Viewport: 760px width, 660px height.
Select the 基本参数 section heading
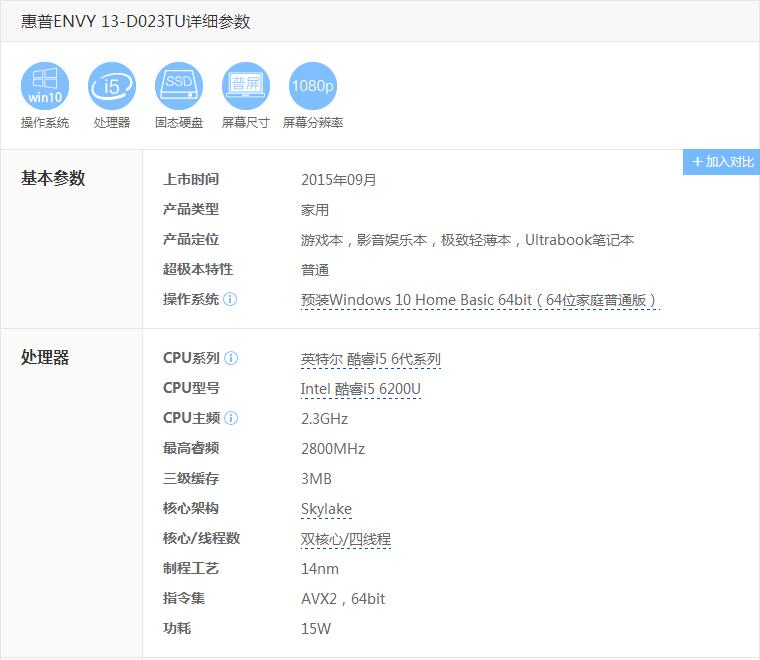click(53, 178)
